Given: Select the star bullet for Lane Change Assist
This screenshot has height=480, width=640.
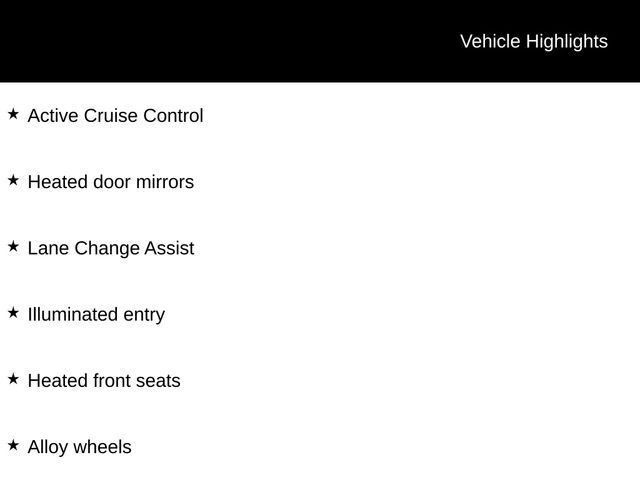Looking at the screenshot, I should coord(13,246).
